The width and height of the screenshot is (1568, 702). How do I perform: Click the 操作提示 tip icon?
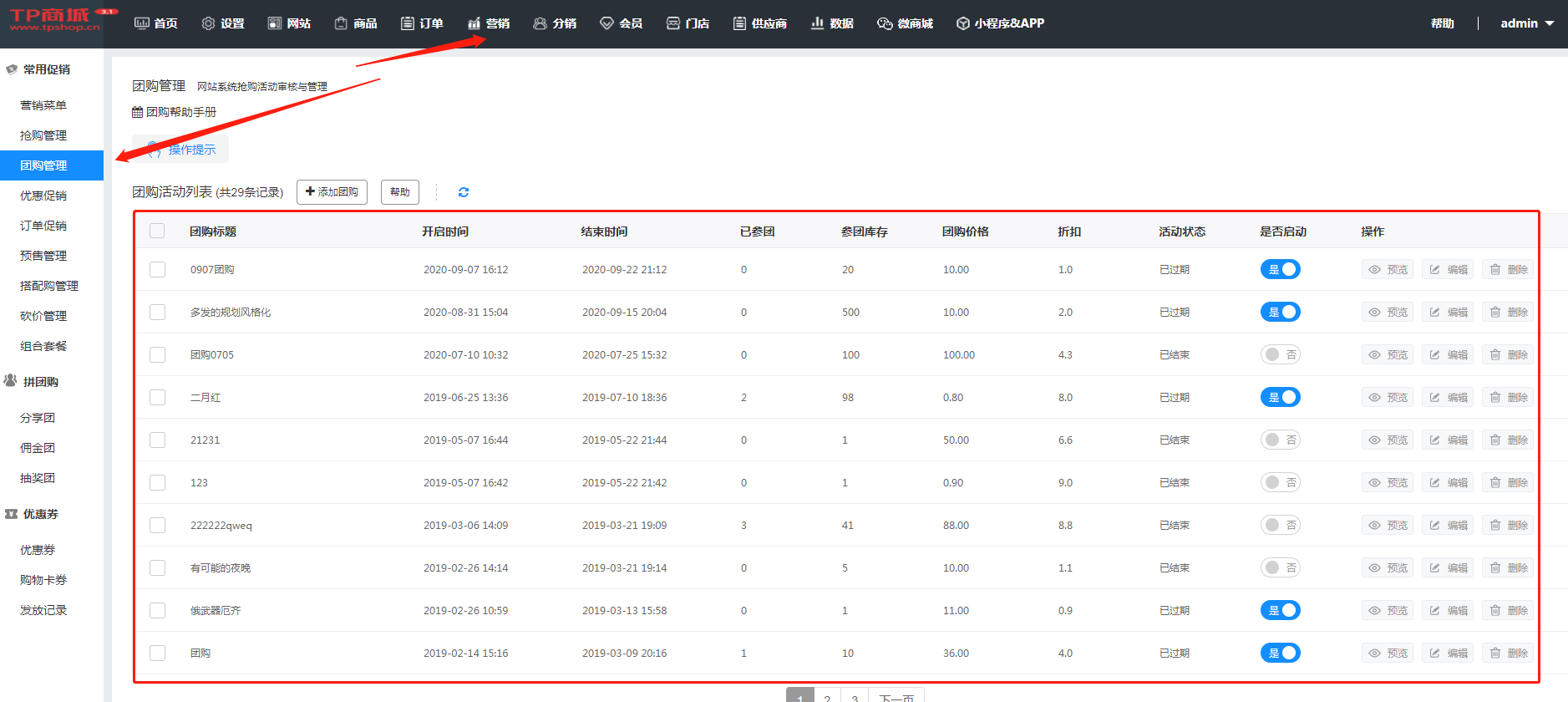154,150
